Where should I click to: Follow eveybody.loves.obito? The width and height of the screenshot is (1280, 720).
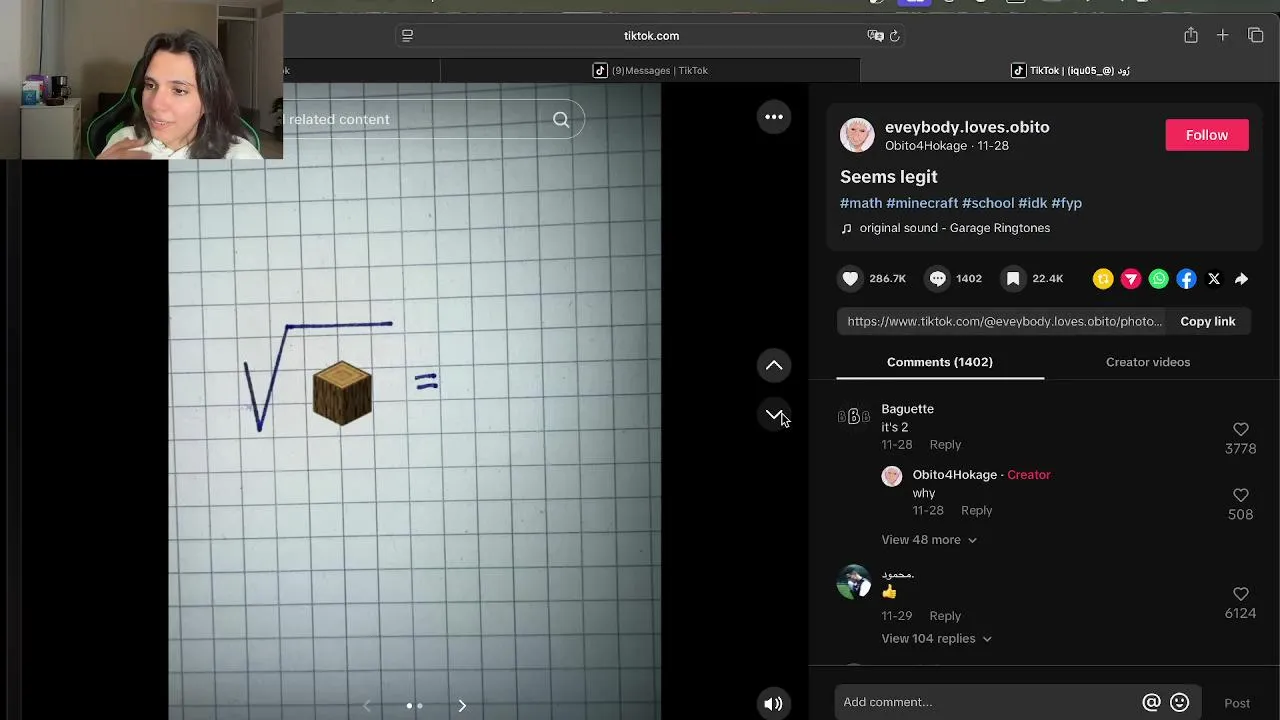tap(1207, 135)
